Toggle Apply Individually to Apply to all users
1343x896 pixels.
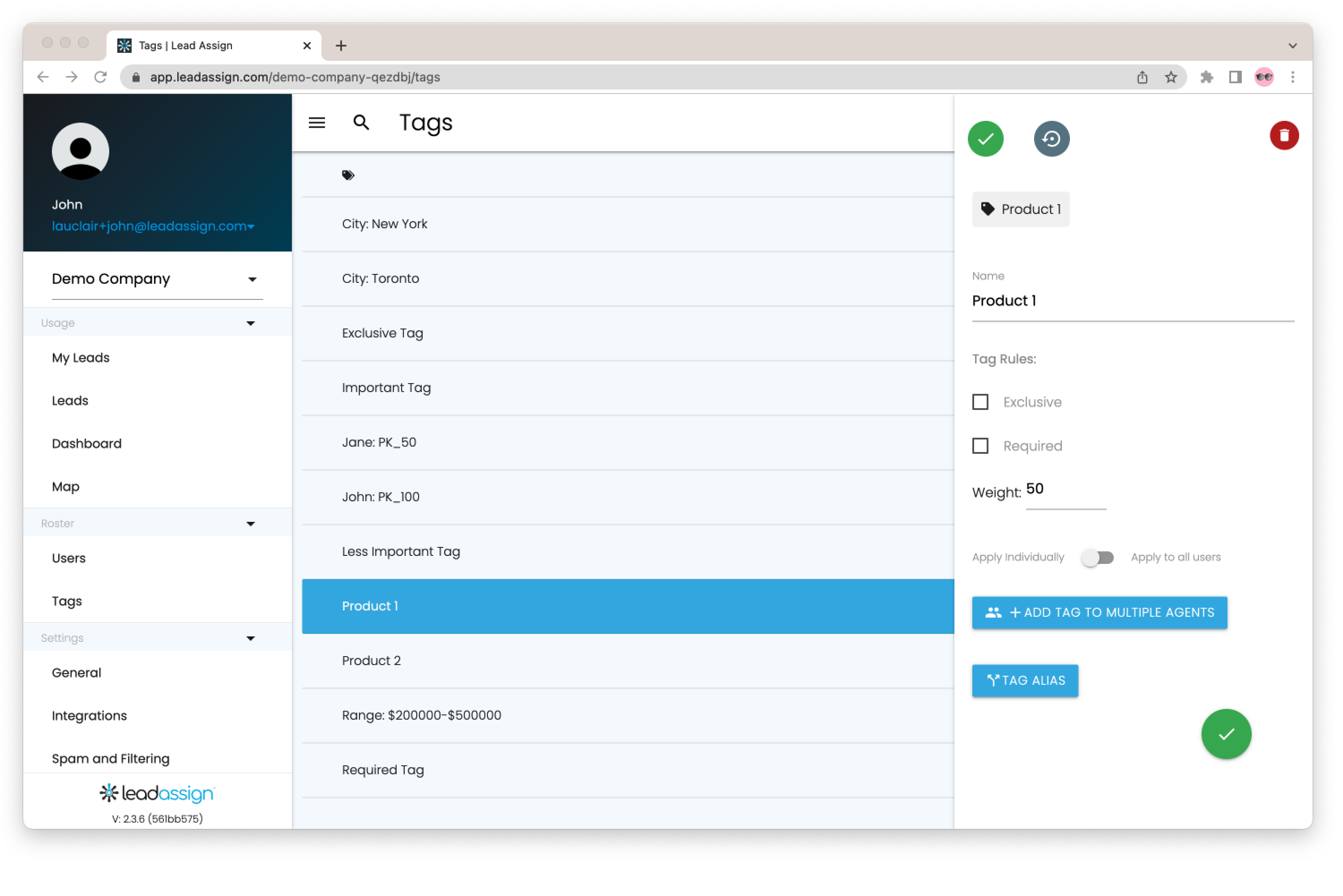[x=1097, y=556]
